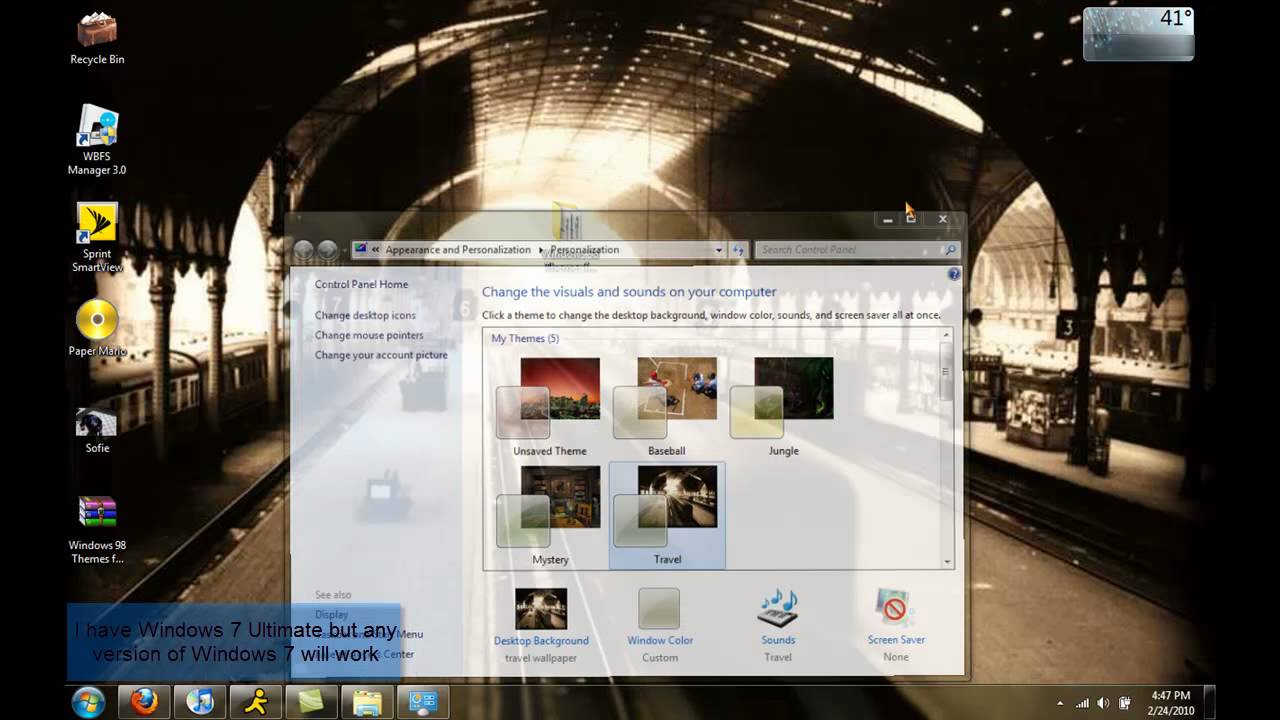
Task: Expand the breadcrumb double-chevron menu
Action: [x=376, y=250]
